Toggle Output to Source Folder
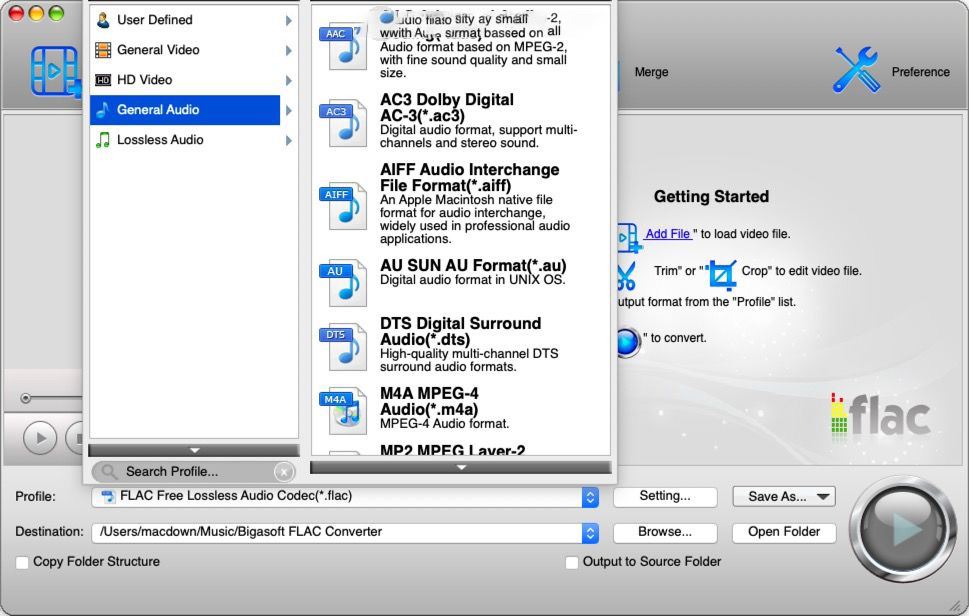Viewport: 969px width, 616px height. tap(572, 562)
